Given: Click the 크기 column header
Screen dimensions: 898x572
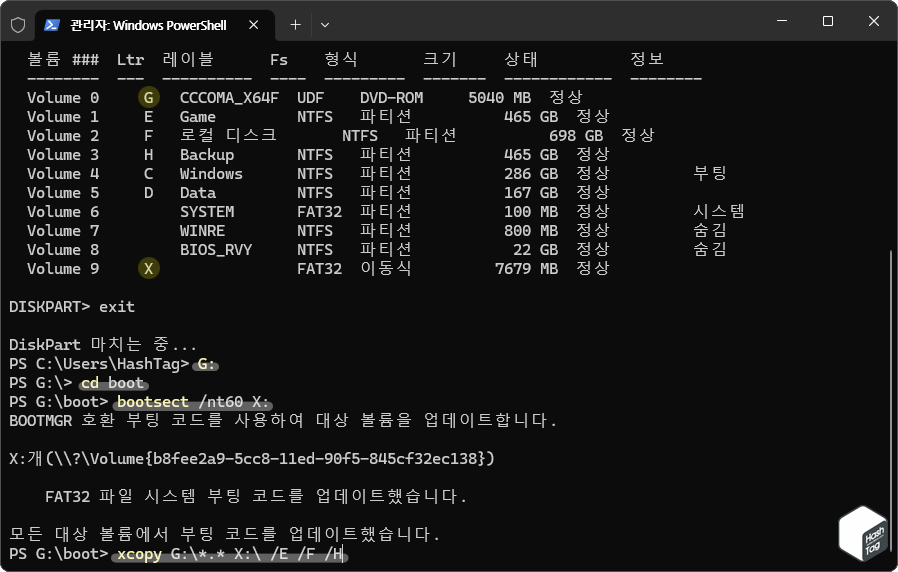Looking at the screenshot, I should (x=439, y=59).
